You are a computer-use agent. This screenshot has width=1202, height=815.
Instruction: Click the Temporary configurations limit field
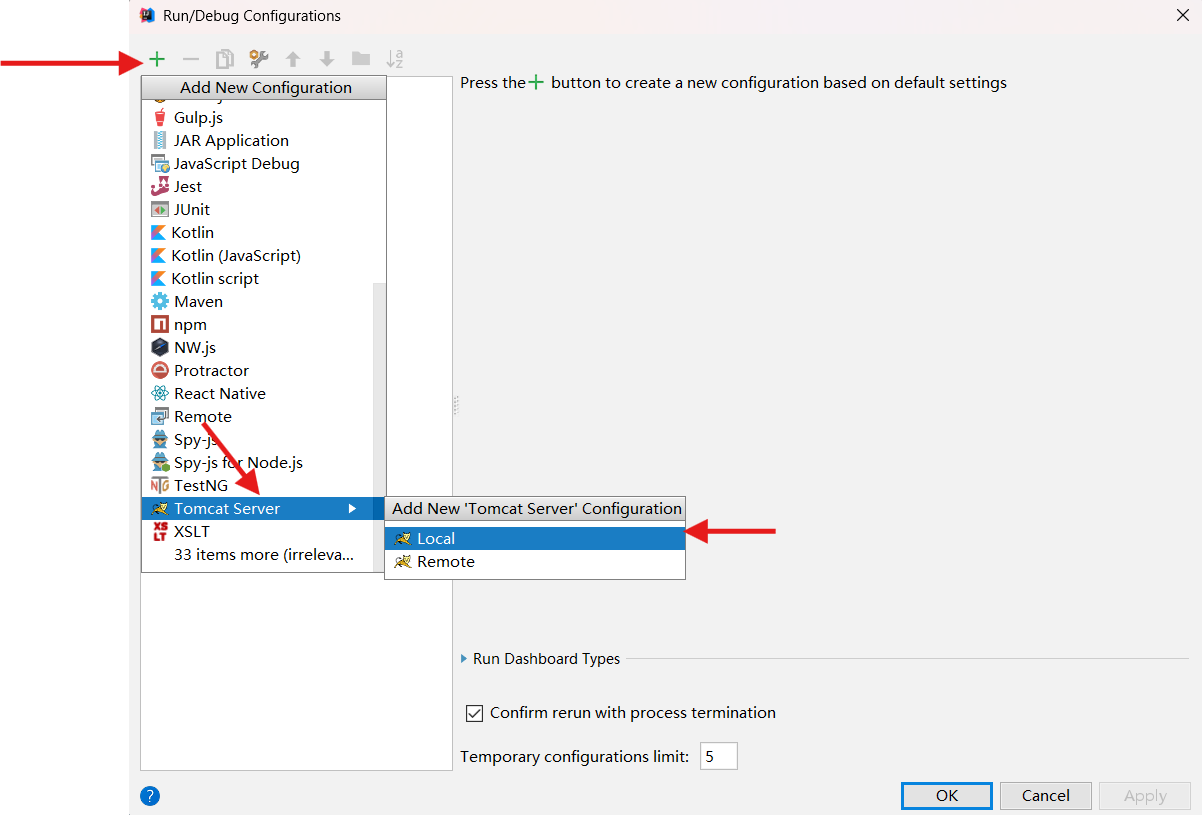[x=719, y=756]
